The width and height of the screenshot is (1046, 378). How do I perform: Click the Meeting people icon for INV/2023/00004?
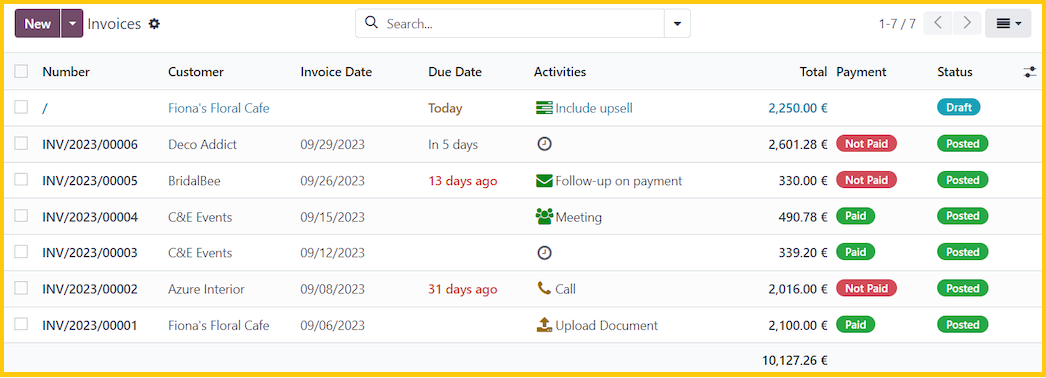(544, 217)
